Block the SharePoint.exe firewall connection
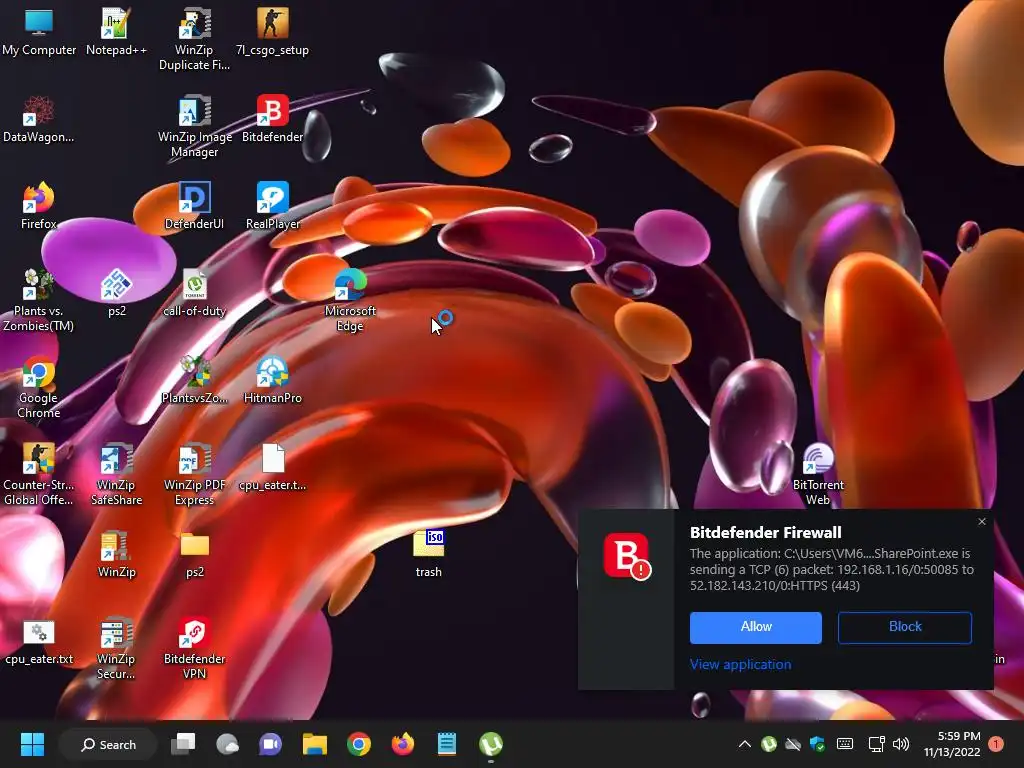The image size is (1024, 768). [x=904, y=628]
